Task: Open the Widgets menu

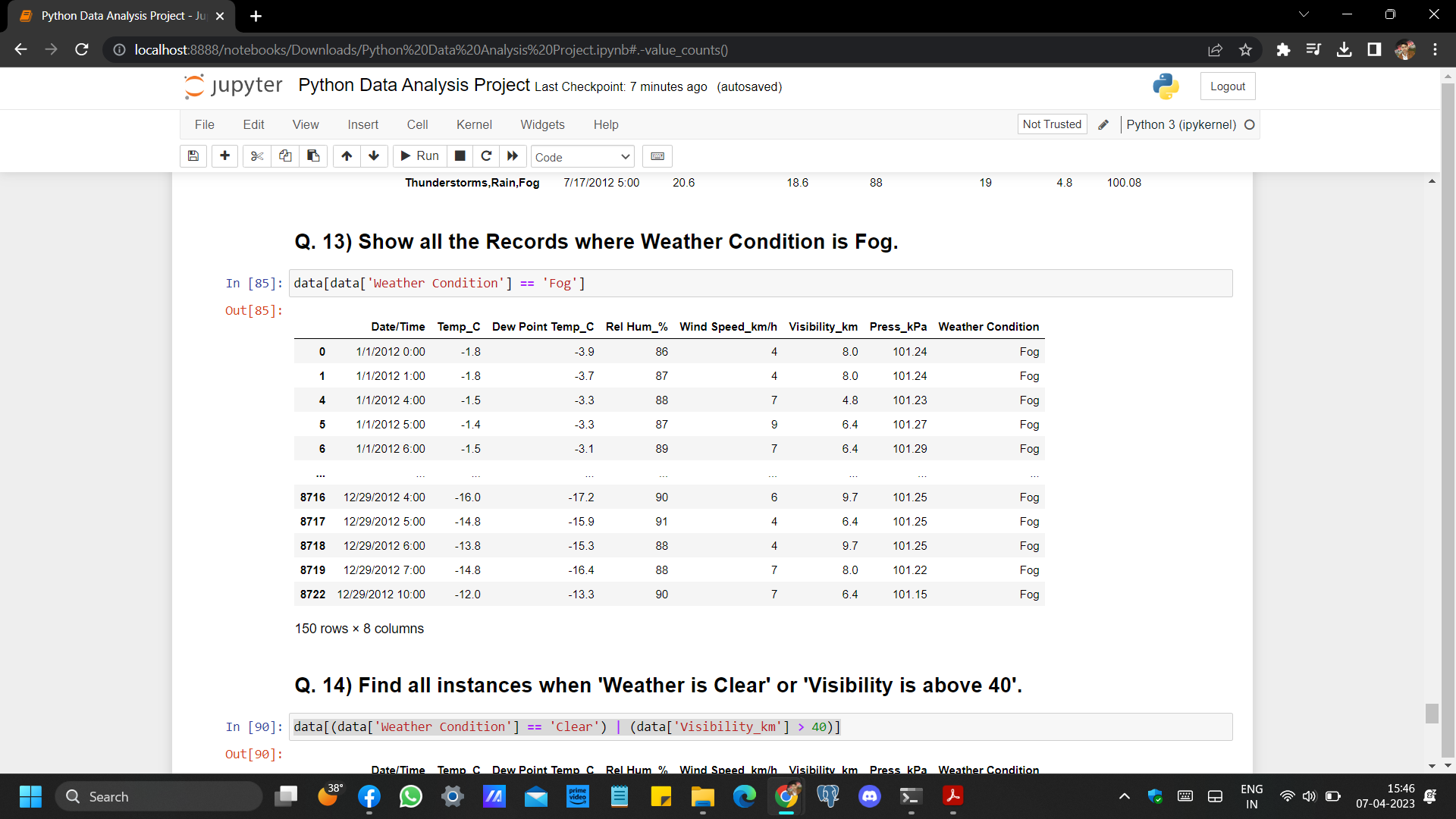Action: 542,125
